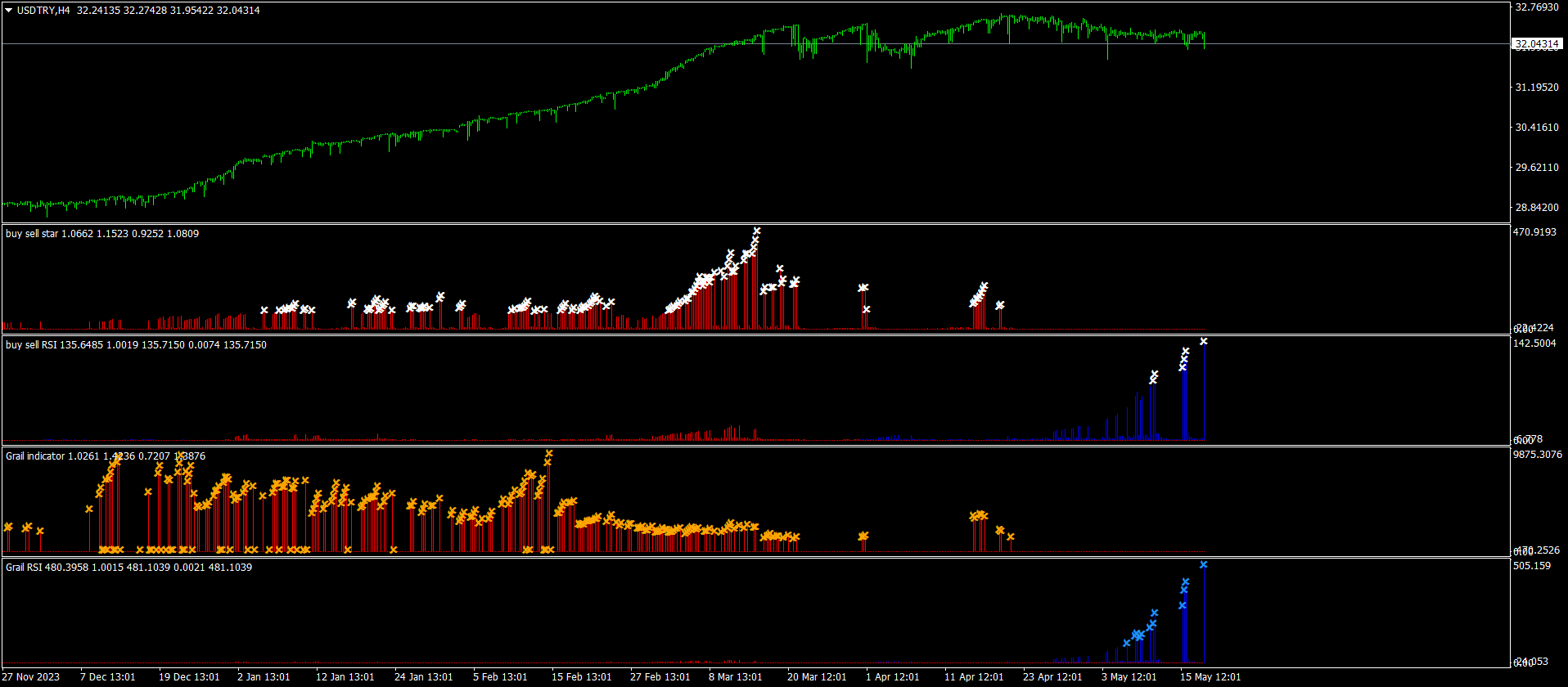Viewport: 1568px width, 687px height.
Task: Click the OHLC values after USDTRY,H4
Action: coord(169,11)
